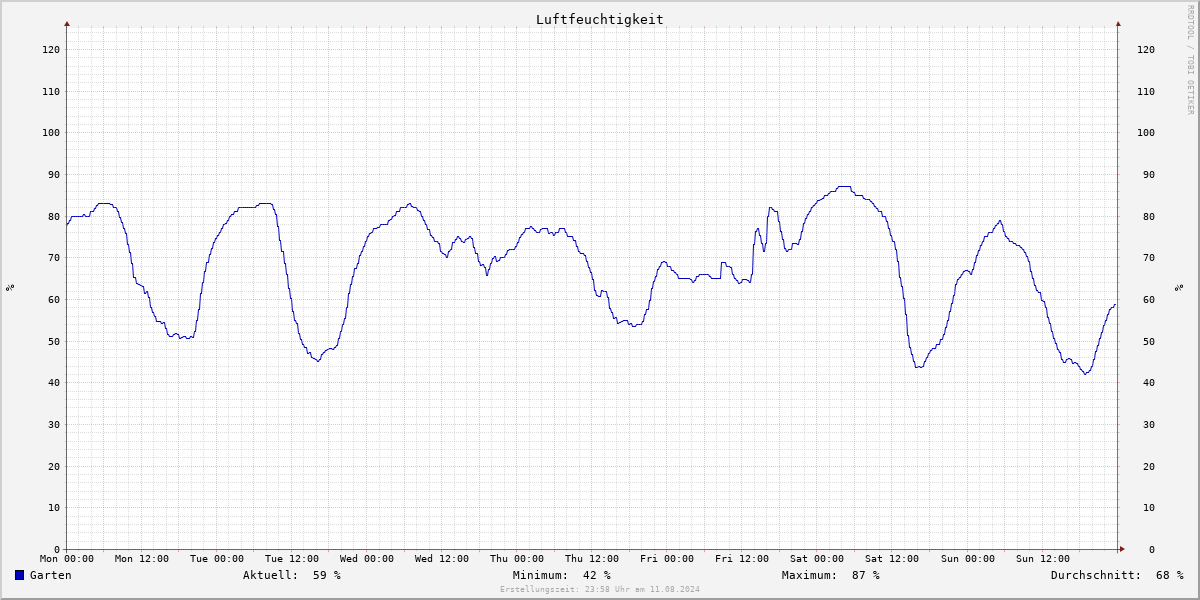Click the Wed 12:00 time axis label

(442, 559)
